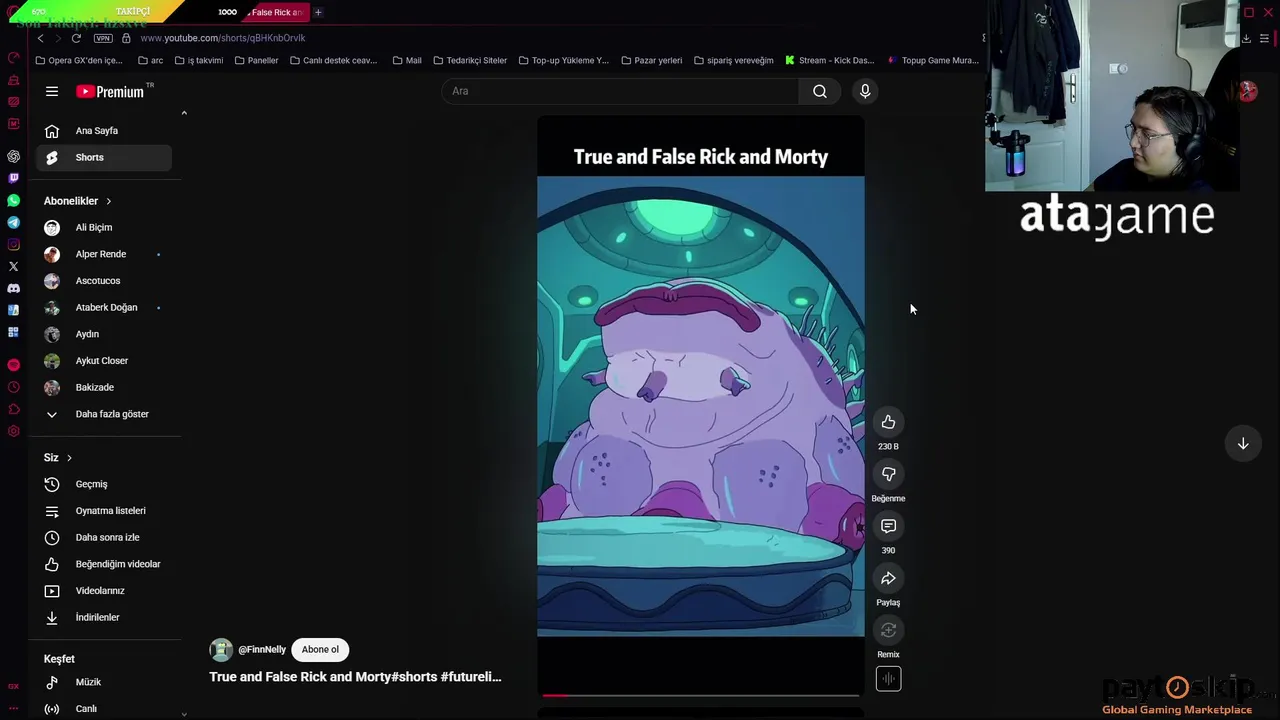The width and height of the screenshot is (1280, 720).
Task: Reload the page in browser toolbar
Action: click(76, 38)
